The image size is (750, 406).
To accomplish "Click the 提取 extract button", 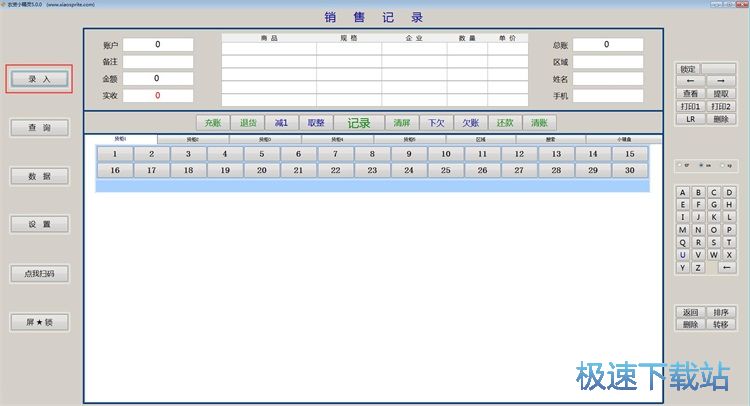I will point(721,94).
